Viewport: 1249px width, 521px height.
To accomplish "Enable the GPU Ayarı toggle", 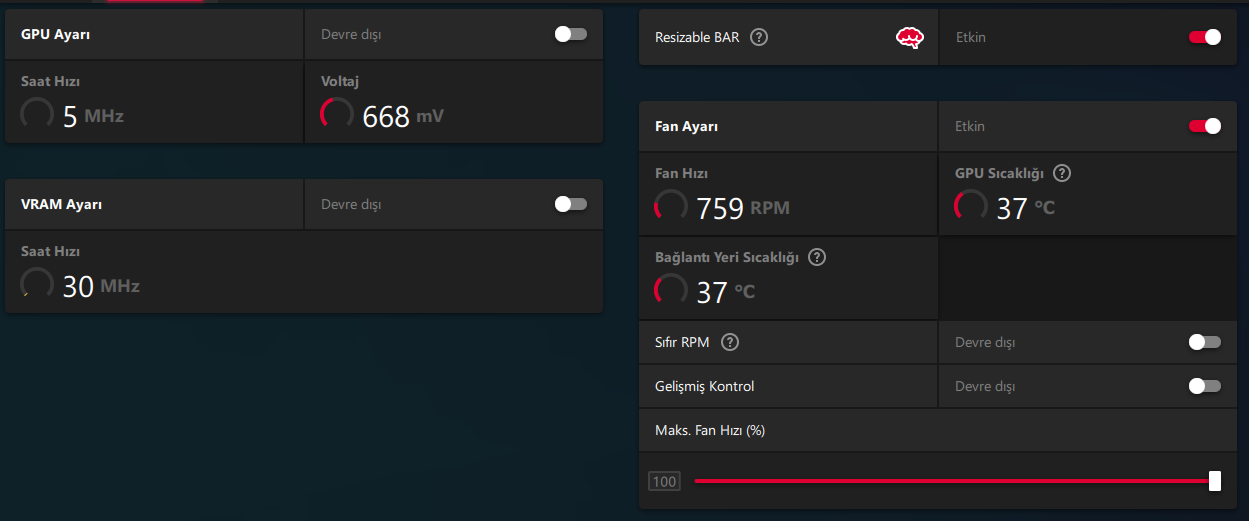I will pyautogui.click(x=571, y=34).
